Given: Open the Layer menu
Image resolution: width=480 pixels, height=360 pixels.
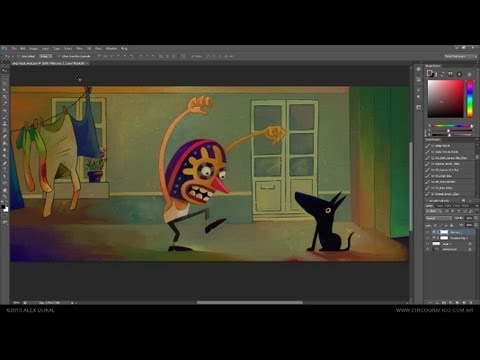Looking at the screenshot, I should click(45, 49).
